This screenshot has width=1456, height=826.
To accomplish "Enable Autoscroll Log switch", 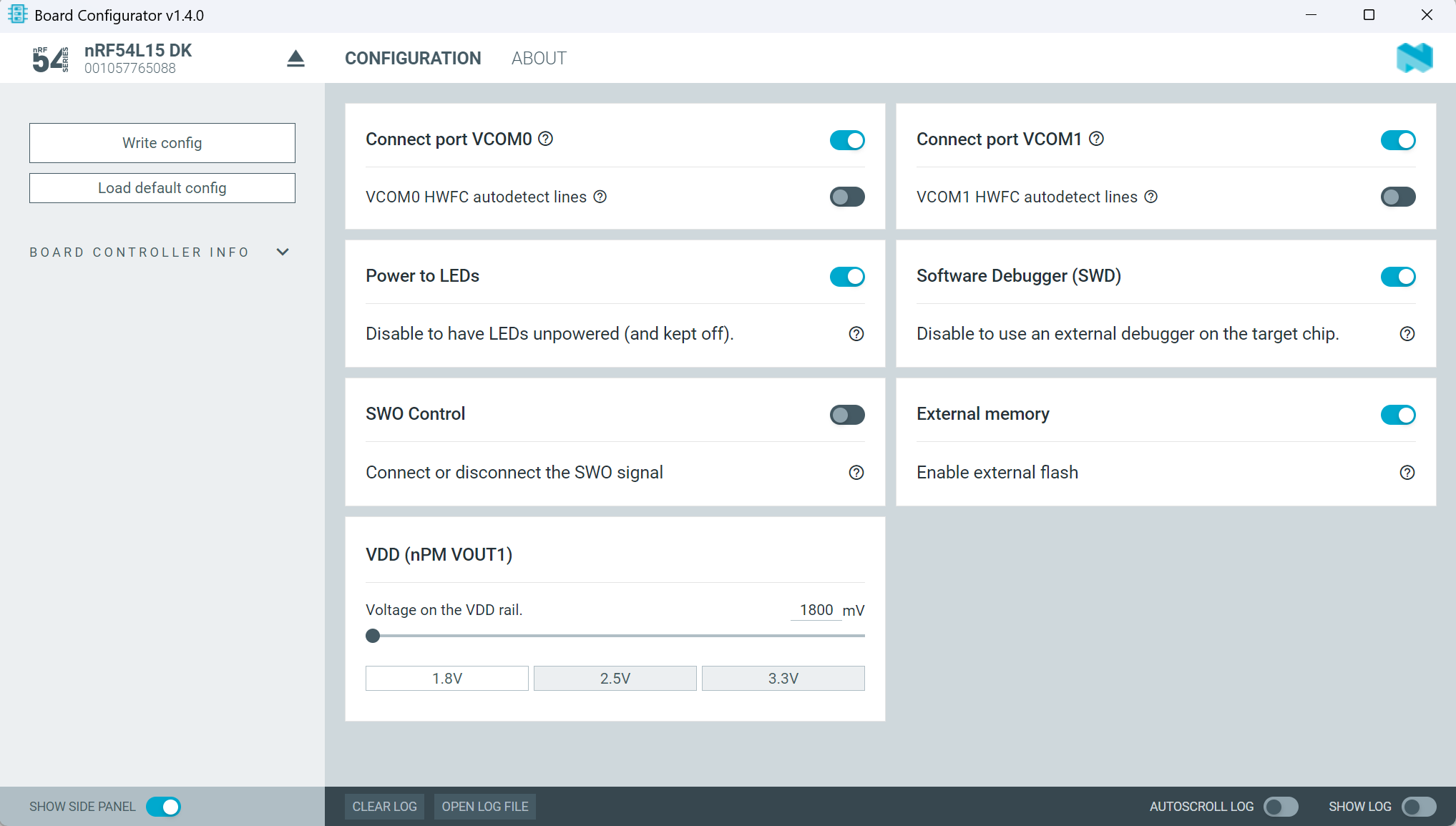I will point(1281,807).
